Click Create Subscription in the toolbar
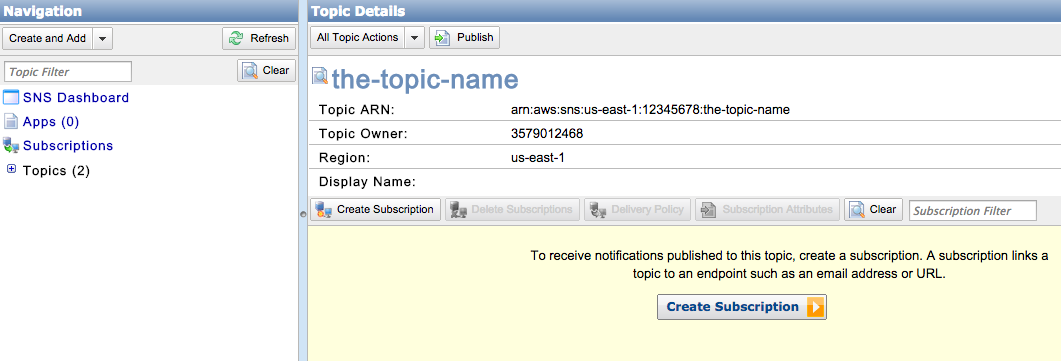The image size is (1061, 361). [x=376, y=210]
